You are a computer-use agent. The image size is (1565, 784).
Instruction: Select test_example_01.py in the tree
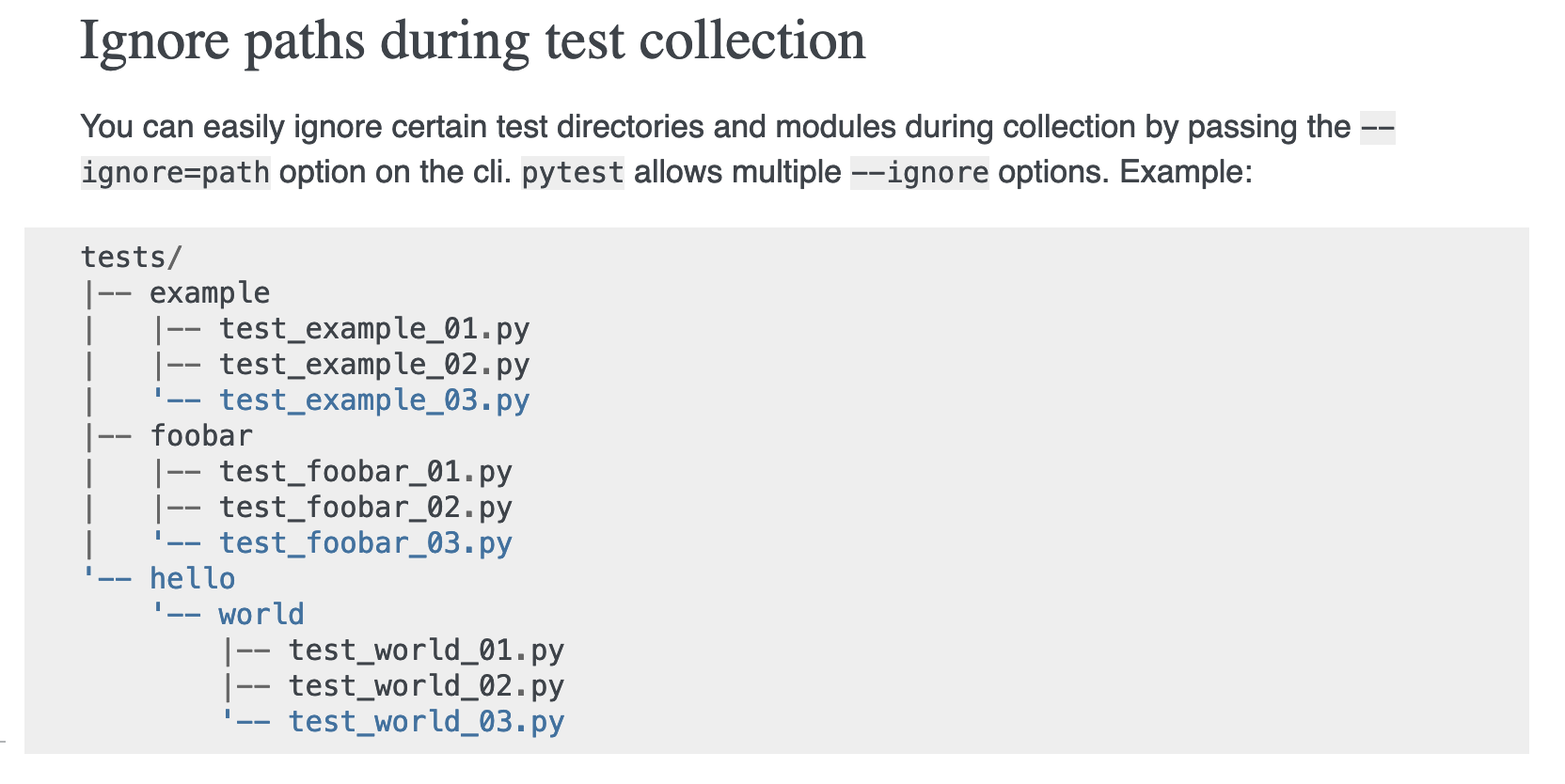[374, 329]
